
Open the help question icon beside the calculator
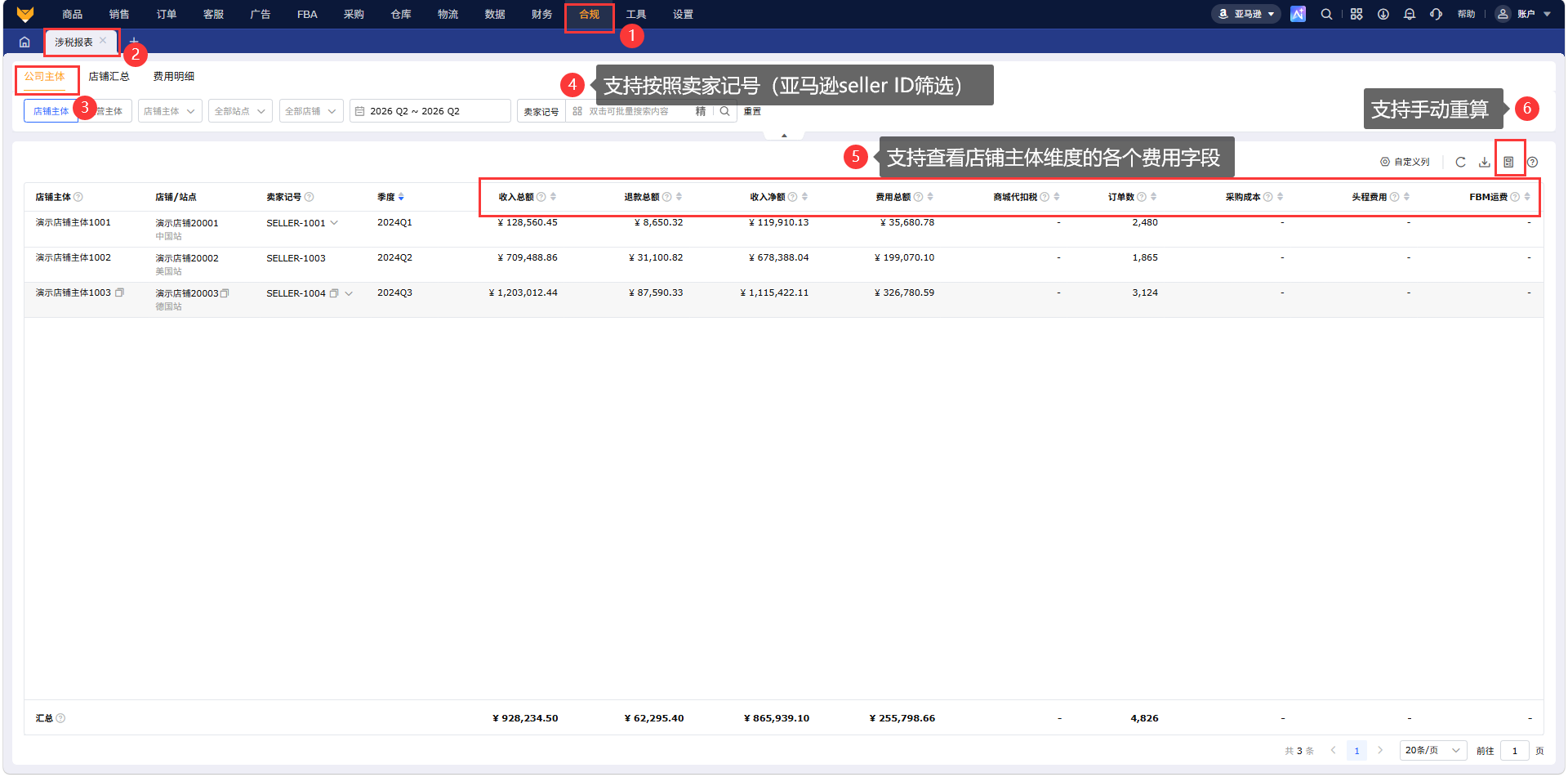[1533, 162]
